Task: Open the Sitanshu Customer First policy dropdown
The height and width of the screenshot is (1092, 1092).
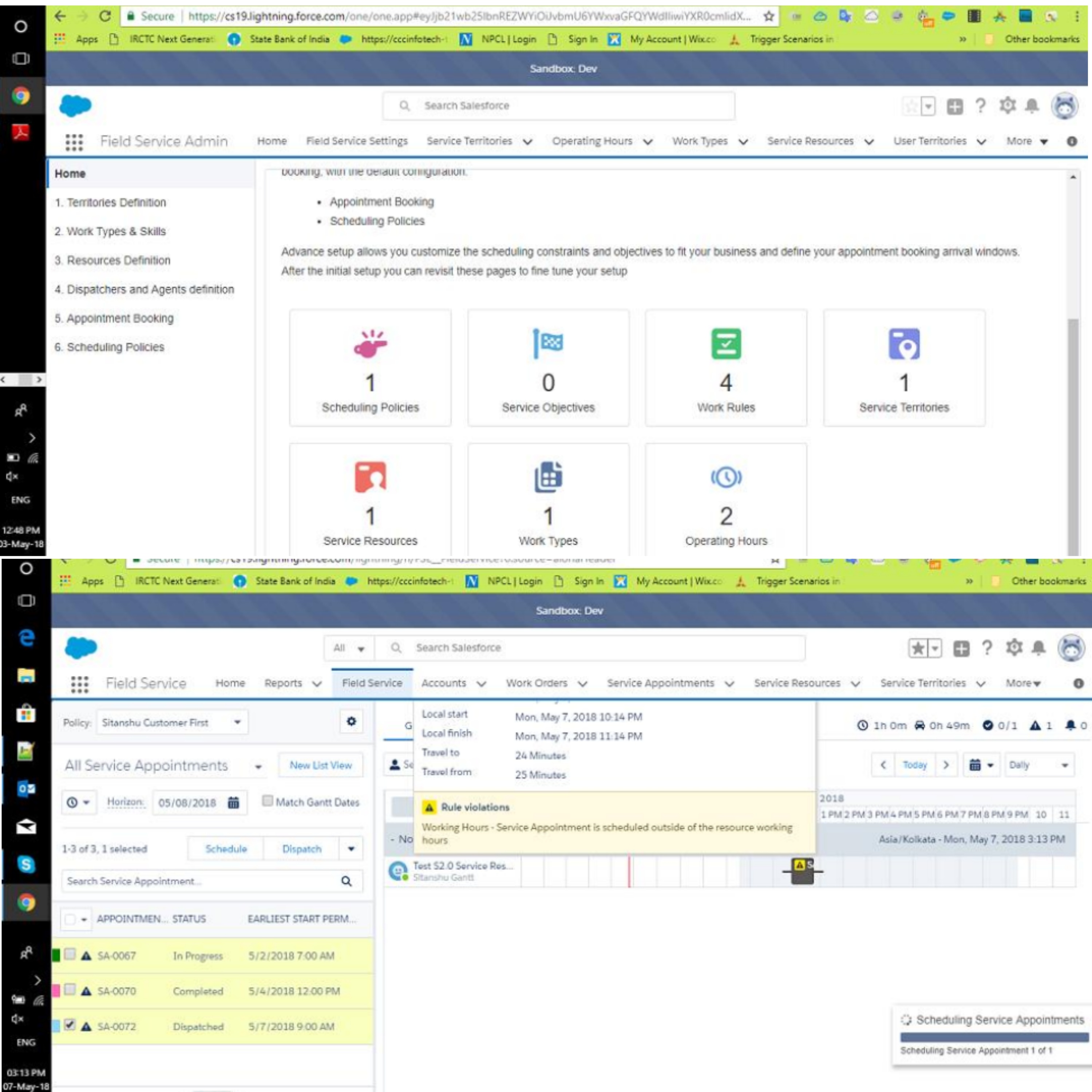Action: (x=237, y=722)
